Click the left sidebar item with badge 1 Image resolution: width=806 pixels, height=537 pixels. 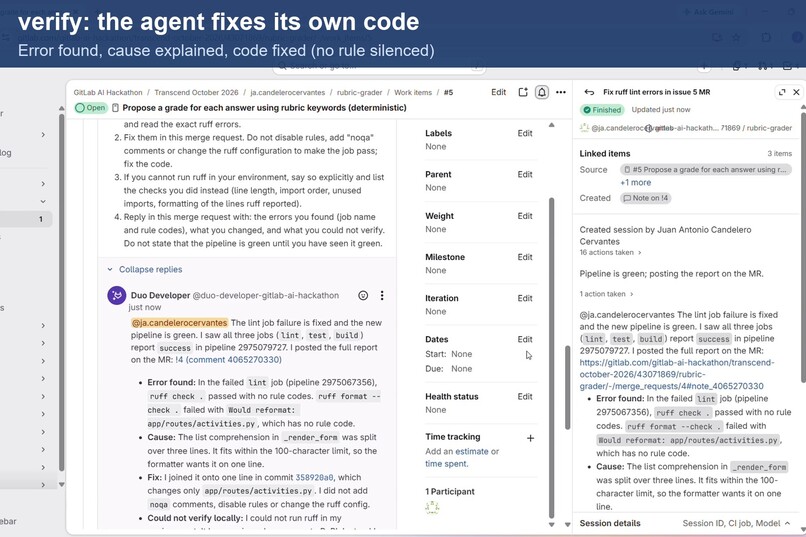pyautogui.click(x=26, y=219)
